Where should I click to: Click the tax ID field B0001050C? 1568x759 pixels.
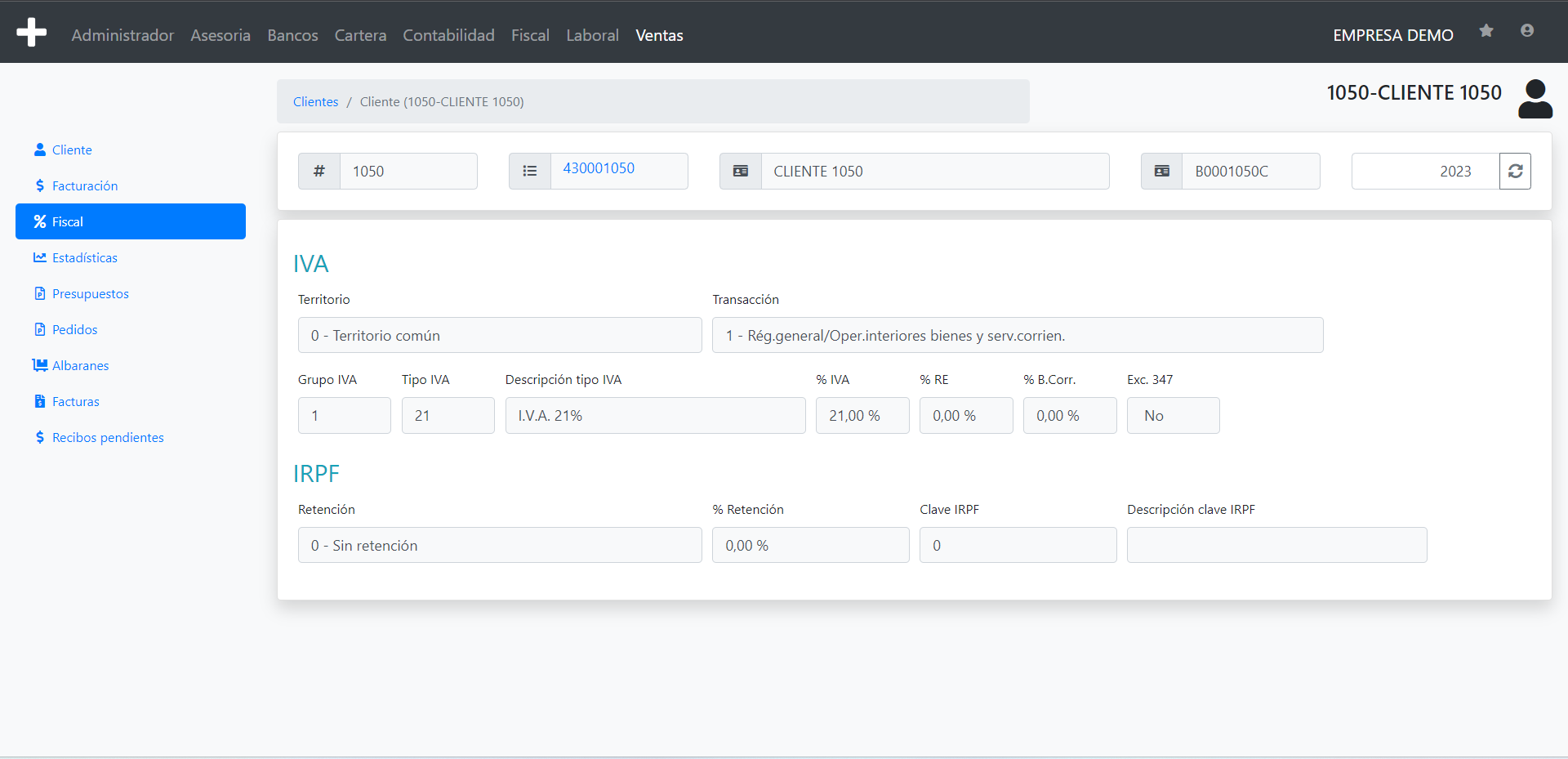coord(1251,171)
